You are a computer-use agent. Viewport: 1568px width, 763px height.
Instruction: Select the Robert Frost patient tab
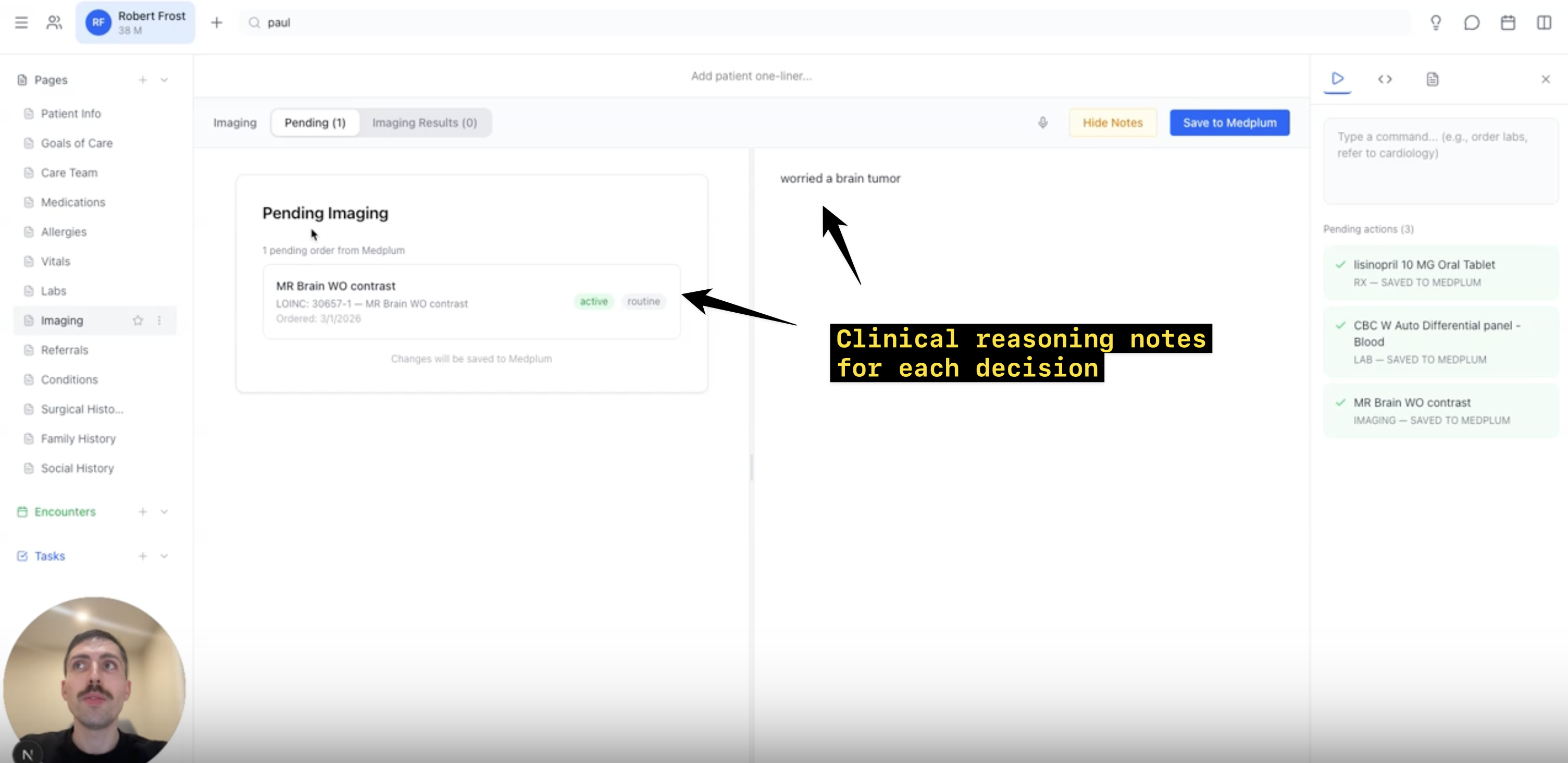[x=135, y=22]
